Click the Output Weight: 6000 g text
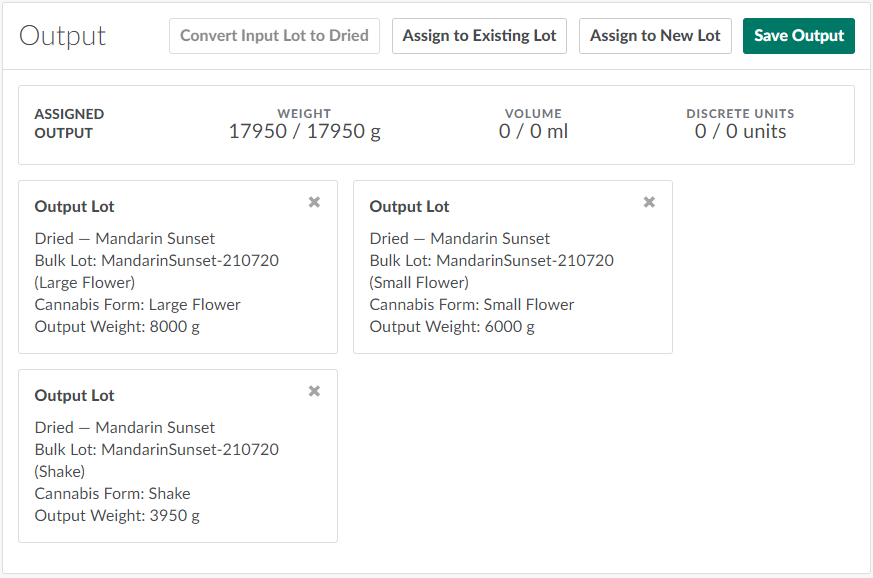Screen dimensions: 873x578 [452, 326]
